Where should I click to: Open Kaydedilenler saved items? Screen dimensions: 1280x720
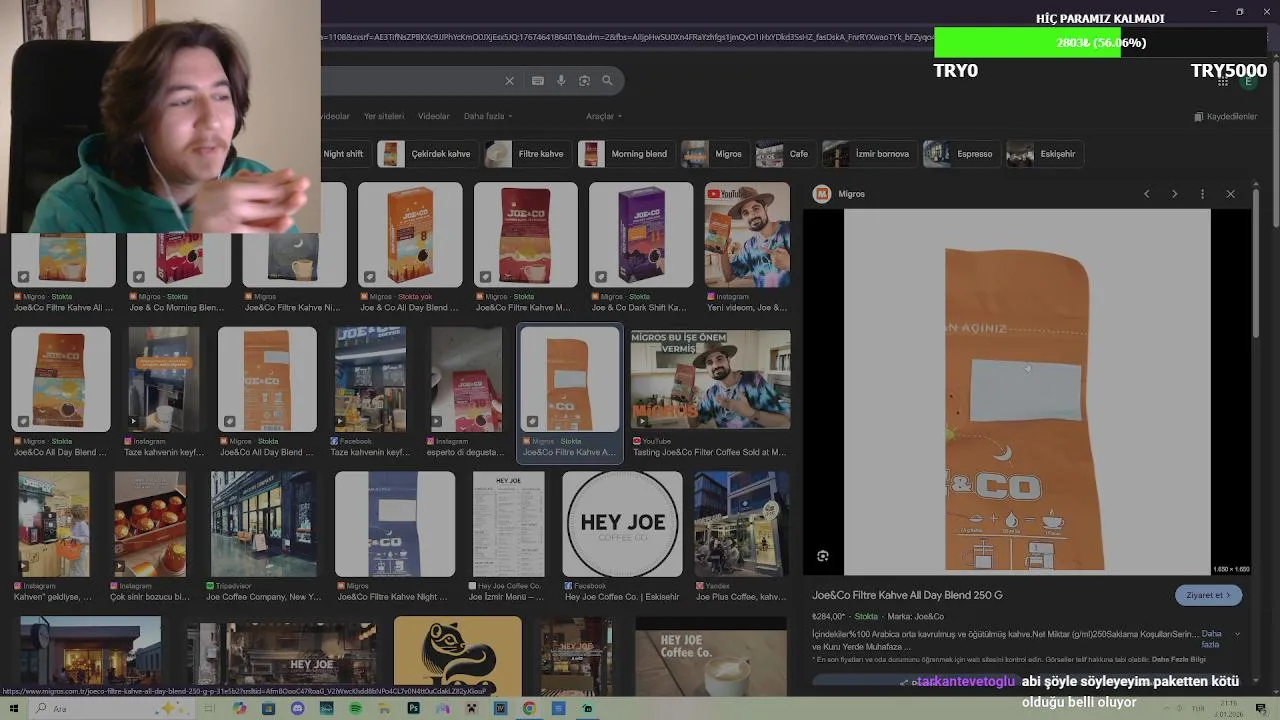click(x=1226, y=117)
